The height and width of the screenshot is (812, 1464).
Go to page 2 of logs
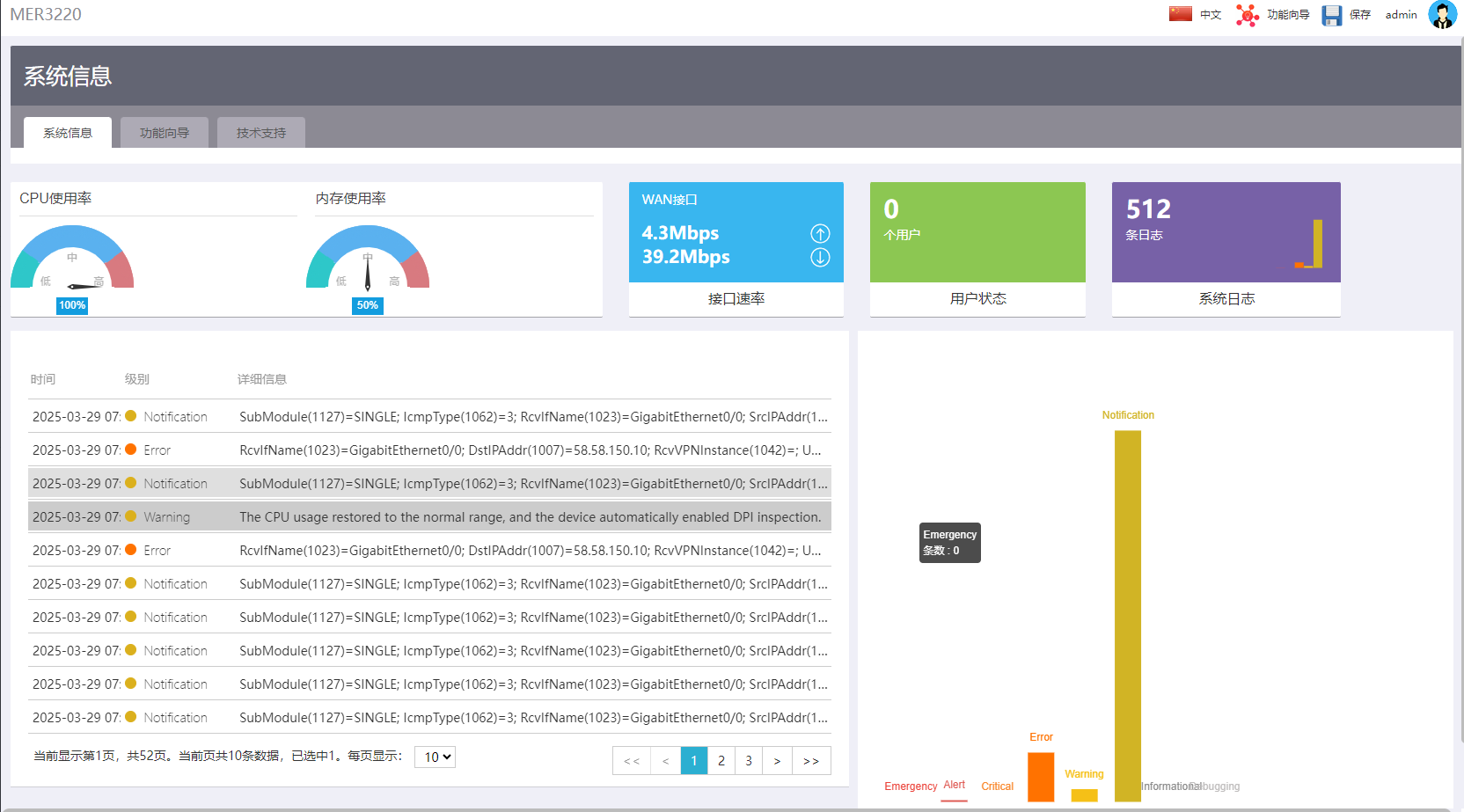(x=721, y=761)
